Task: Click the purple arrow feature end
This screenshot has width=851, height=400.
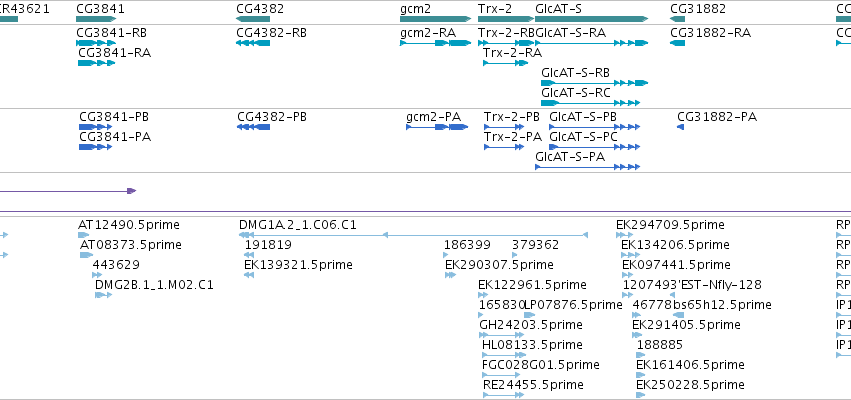Action: click(x=131, y=191)
